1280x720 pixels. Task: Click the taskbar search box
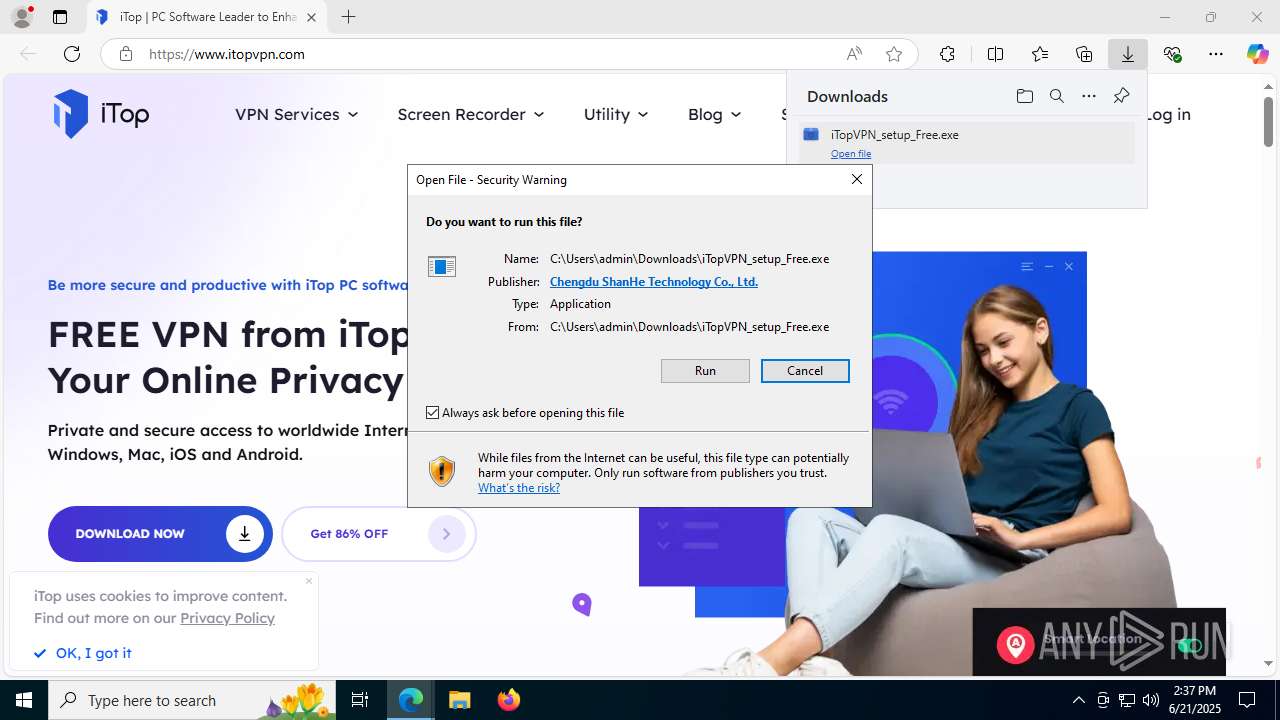pyautogui.click(x=192, y=700)
